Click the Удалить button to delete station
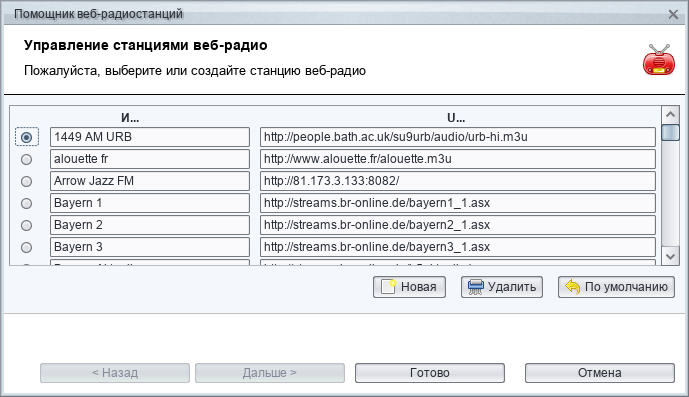 [502, 287]
